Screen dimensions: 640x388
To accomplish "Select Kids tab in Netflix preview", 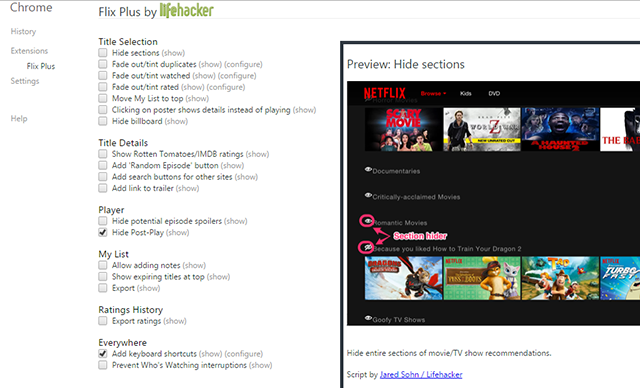I will [466, 93].
